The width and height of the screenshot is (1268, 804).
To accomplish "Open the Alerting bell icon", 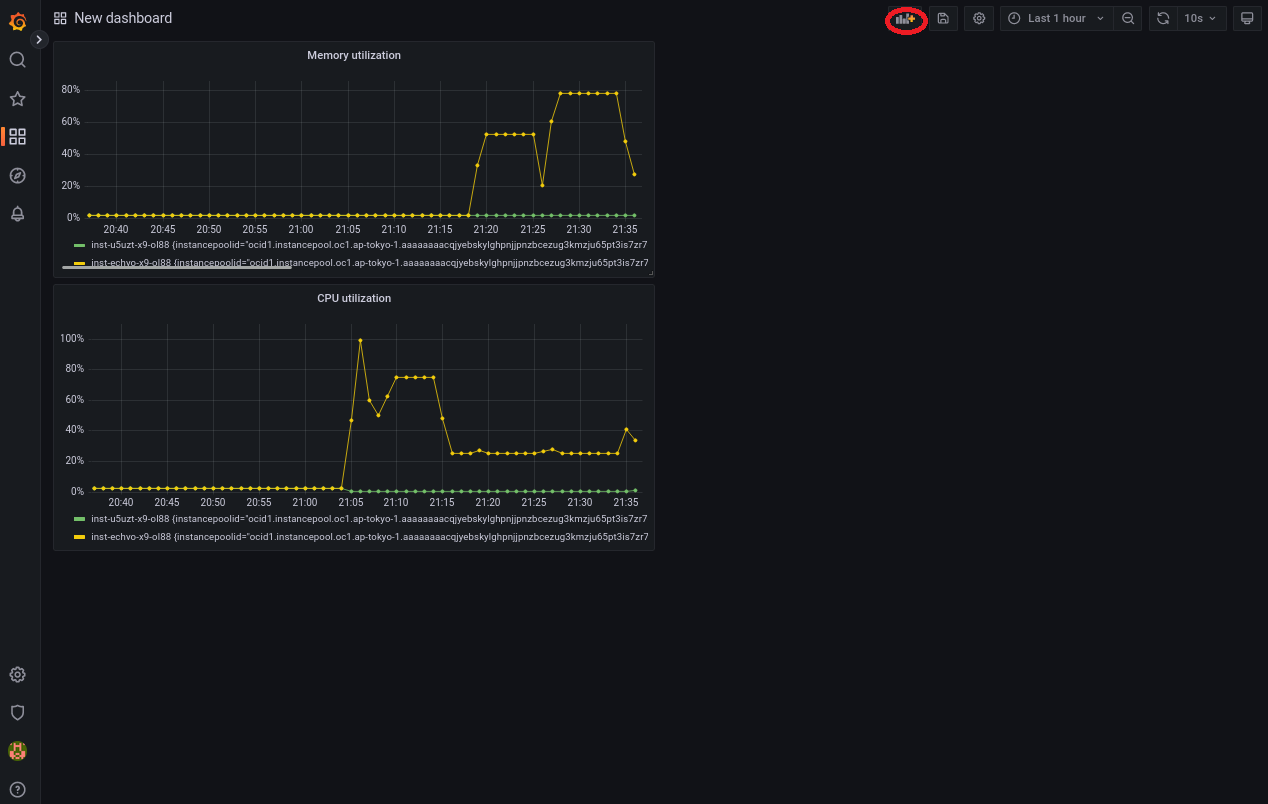I will click(17, 214).
